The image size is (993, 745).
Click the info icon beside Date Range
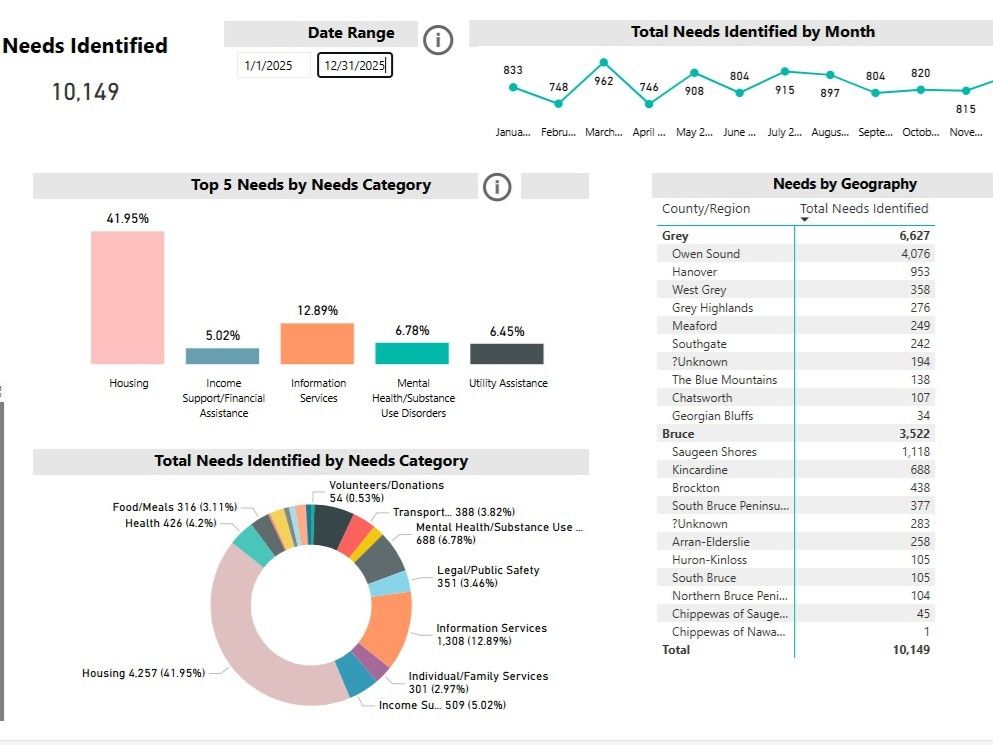coord(438,40)
